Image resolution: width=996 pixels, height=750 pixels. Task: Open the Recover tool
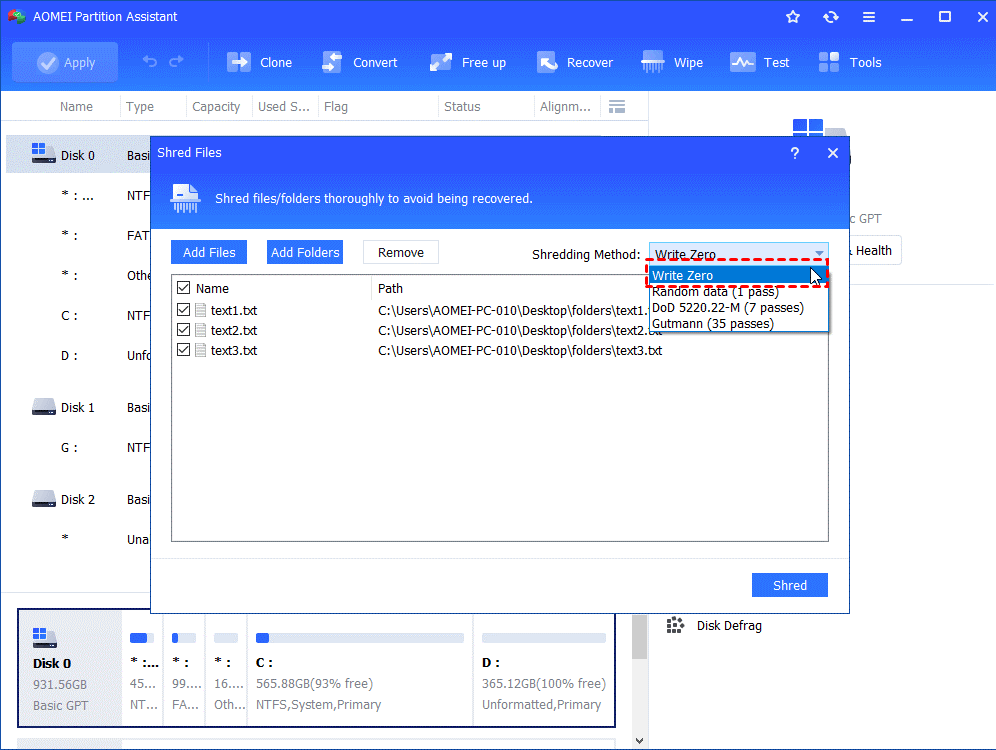(547, 62)
